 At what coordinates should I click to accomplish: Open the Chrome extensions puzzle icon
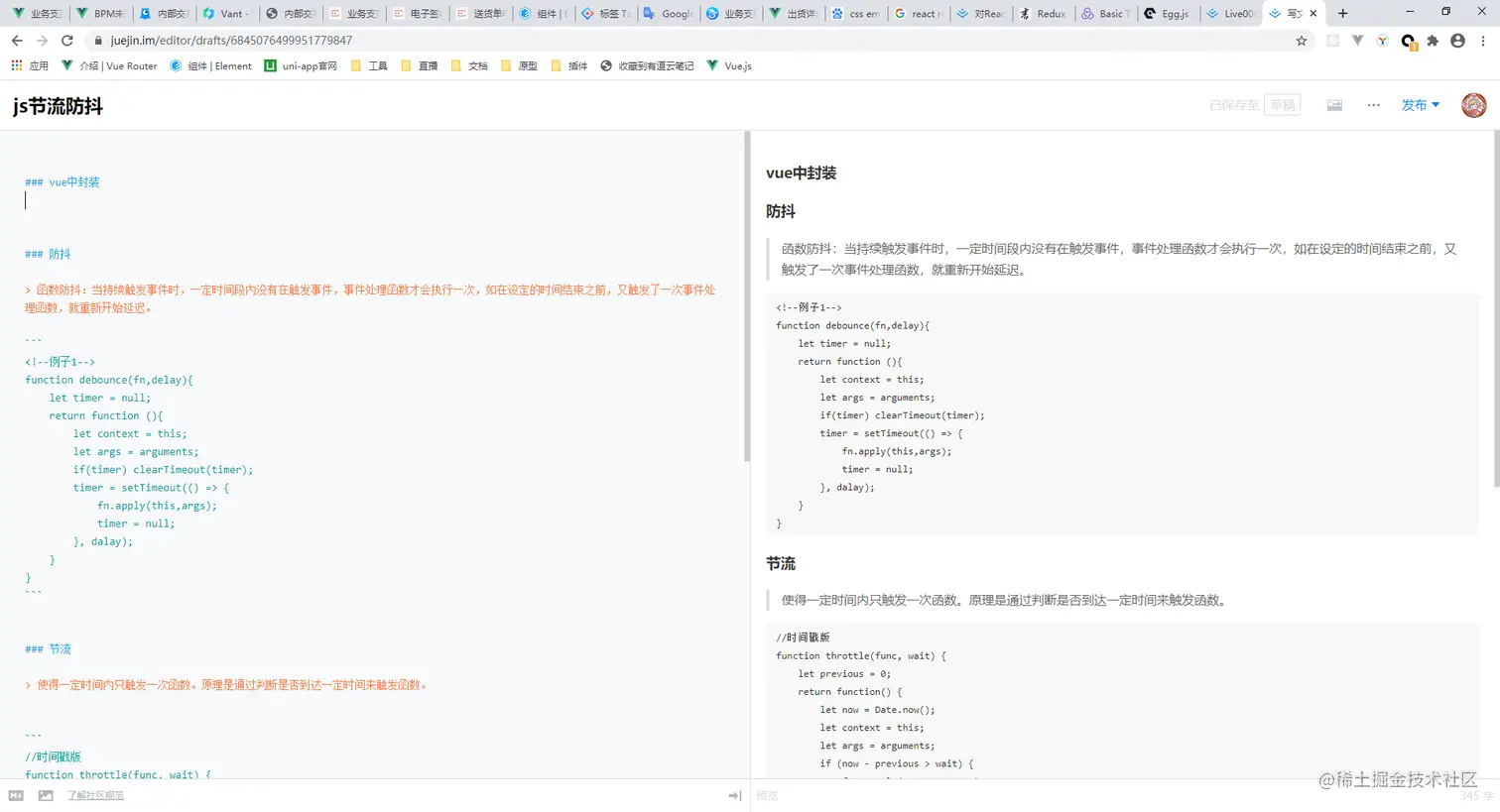[1433, 41]
